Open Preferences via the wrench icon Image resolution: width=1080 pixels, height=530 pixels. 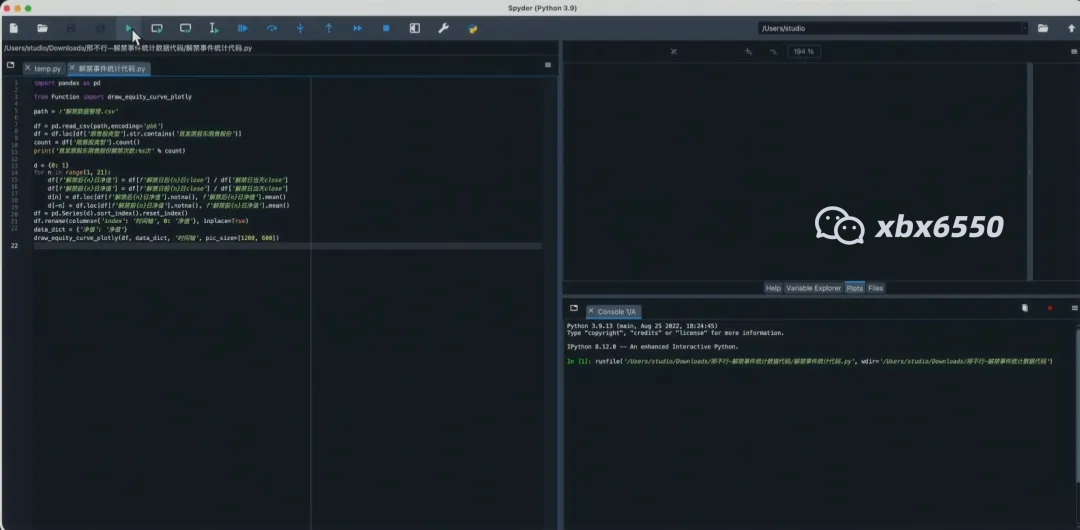pyautogui.click(x=444, y=28)
